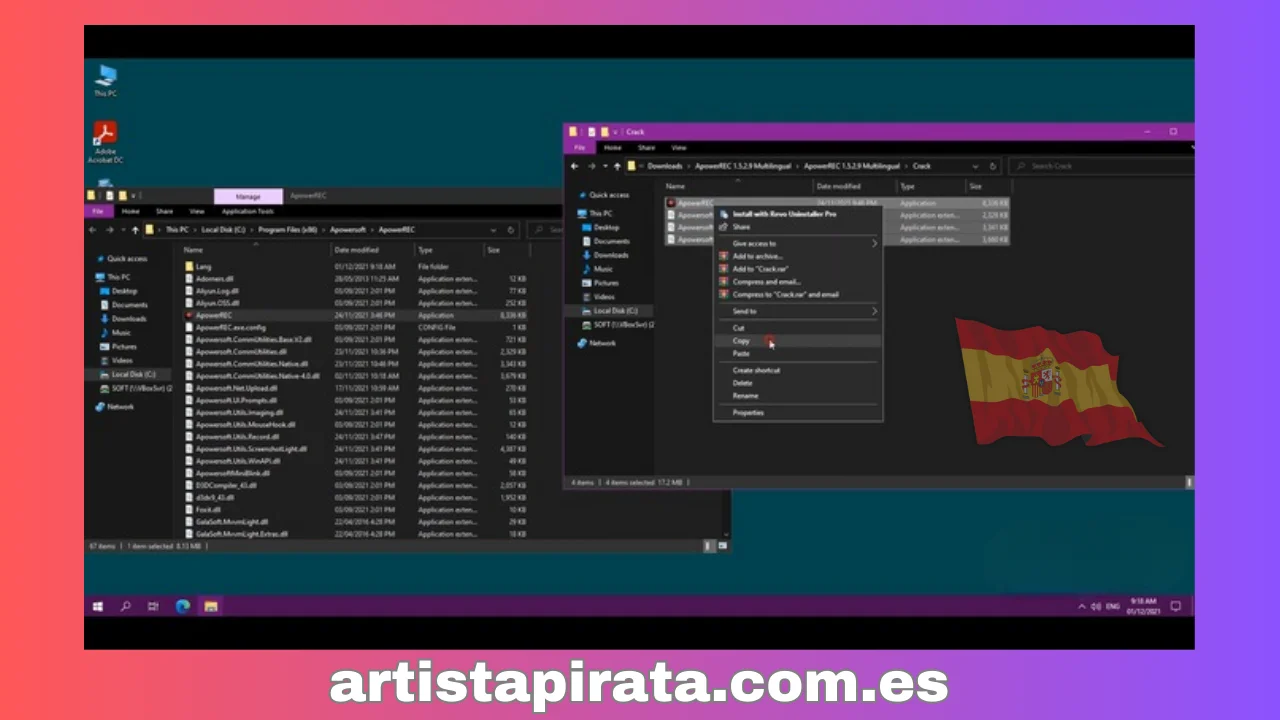Image resolution: width=1280 pixels, height=720 pixels.
Task: Expand Send to submenu
Action: click(x=798, y=311)
